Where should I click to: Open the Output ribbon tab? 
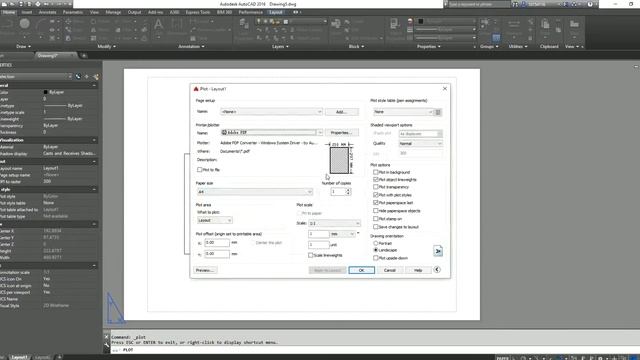coord(134,12)
